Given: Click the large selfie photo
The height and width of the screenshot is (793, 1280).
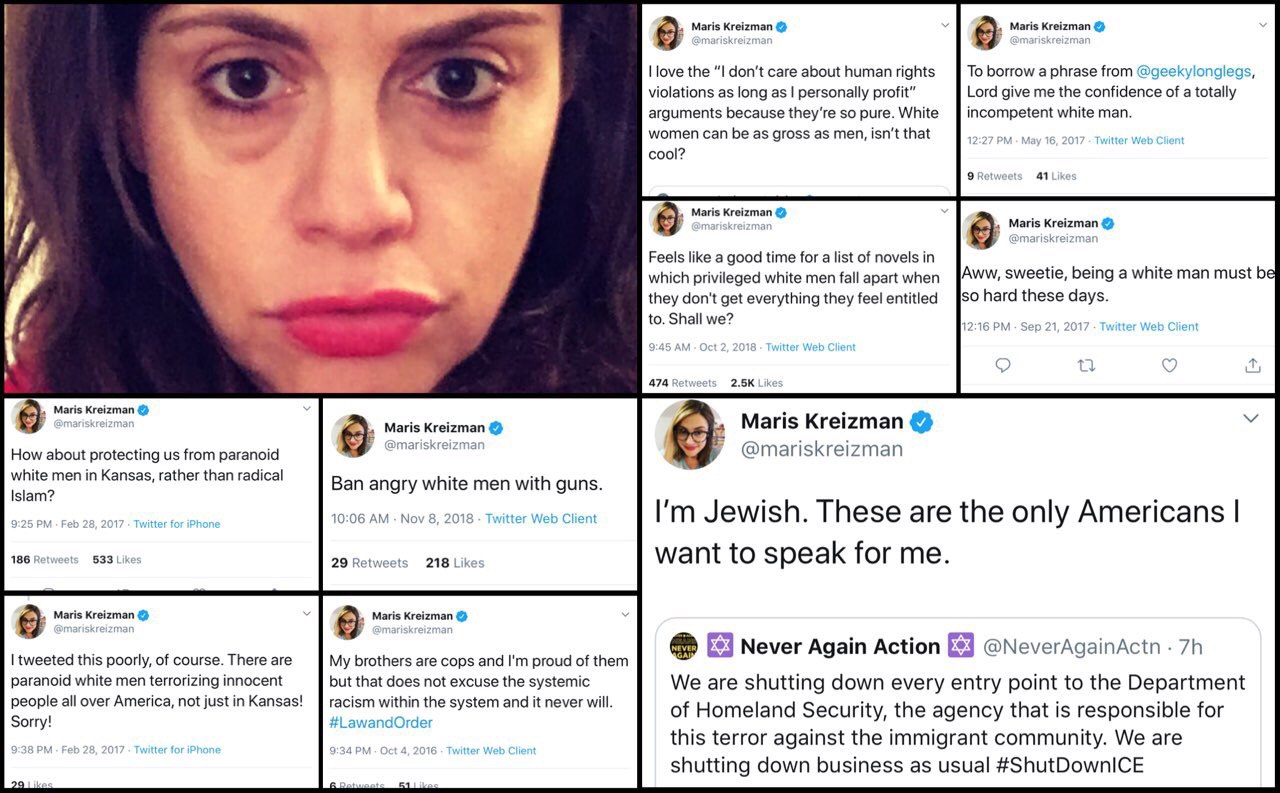Looking at the screenshot, I should coord(320,198).
